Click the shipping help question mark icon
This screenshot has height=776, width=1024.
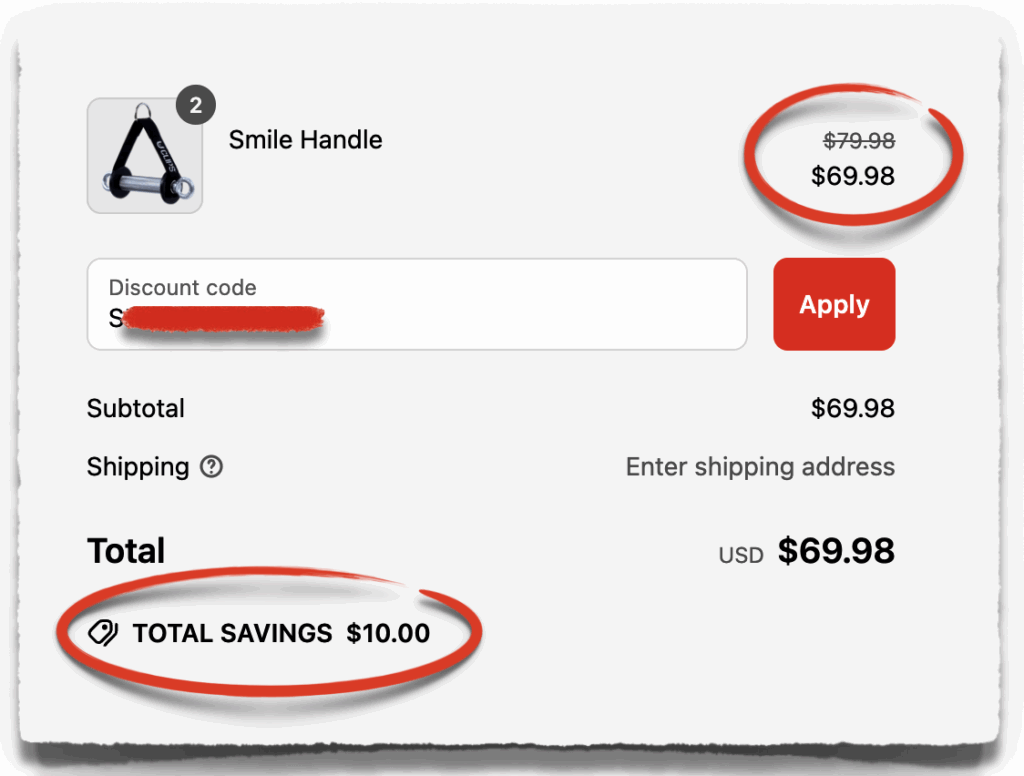(x=211, y=467)
